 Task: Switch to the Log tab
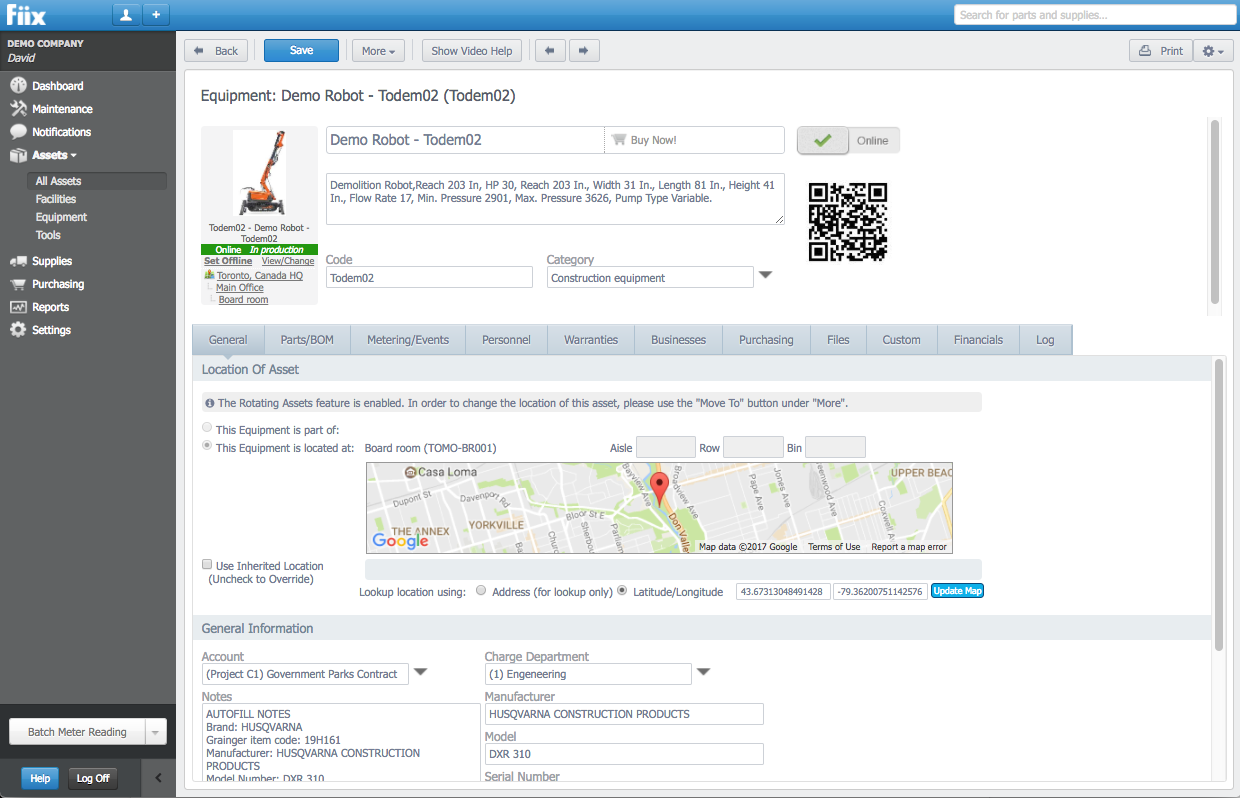pyautogui.click(x=1045, y=340)
